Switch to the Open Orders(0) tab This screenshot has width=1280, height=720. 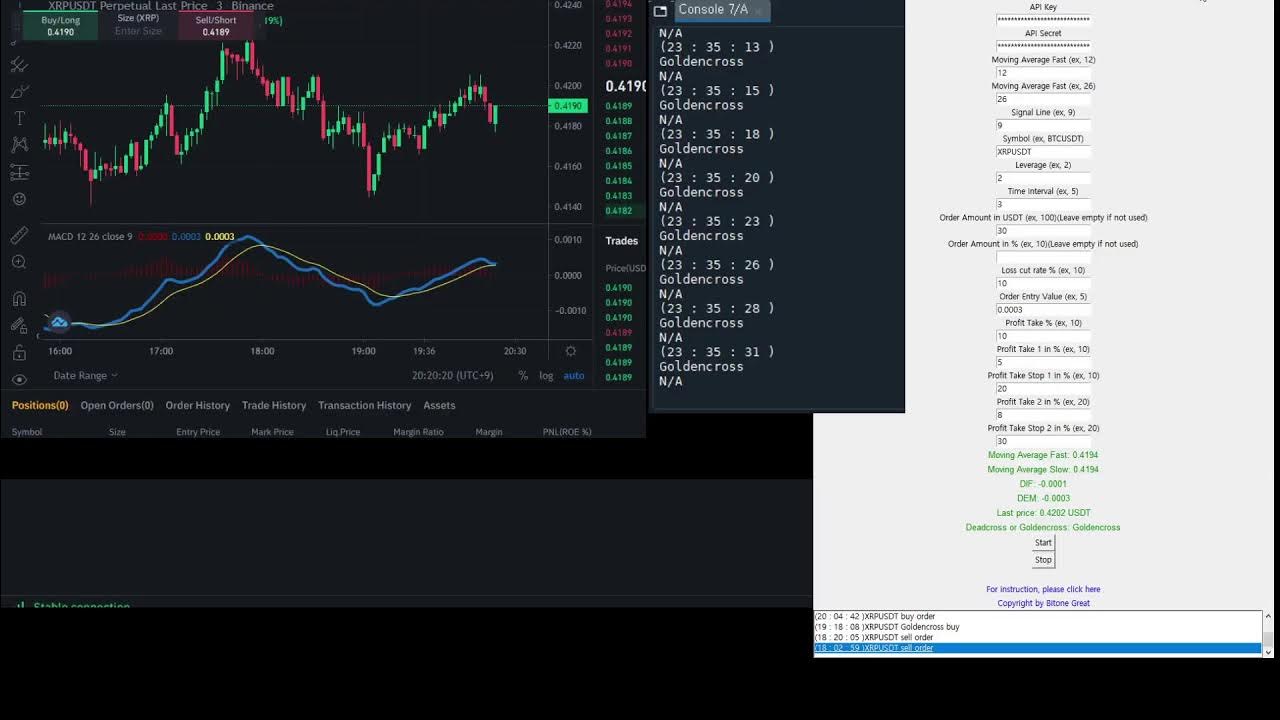(x=117, y=405)
